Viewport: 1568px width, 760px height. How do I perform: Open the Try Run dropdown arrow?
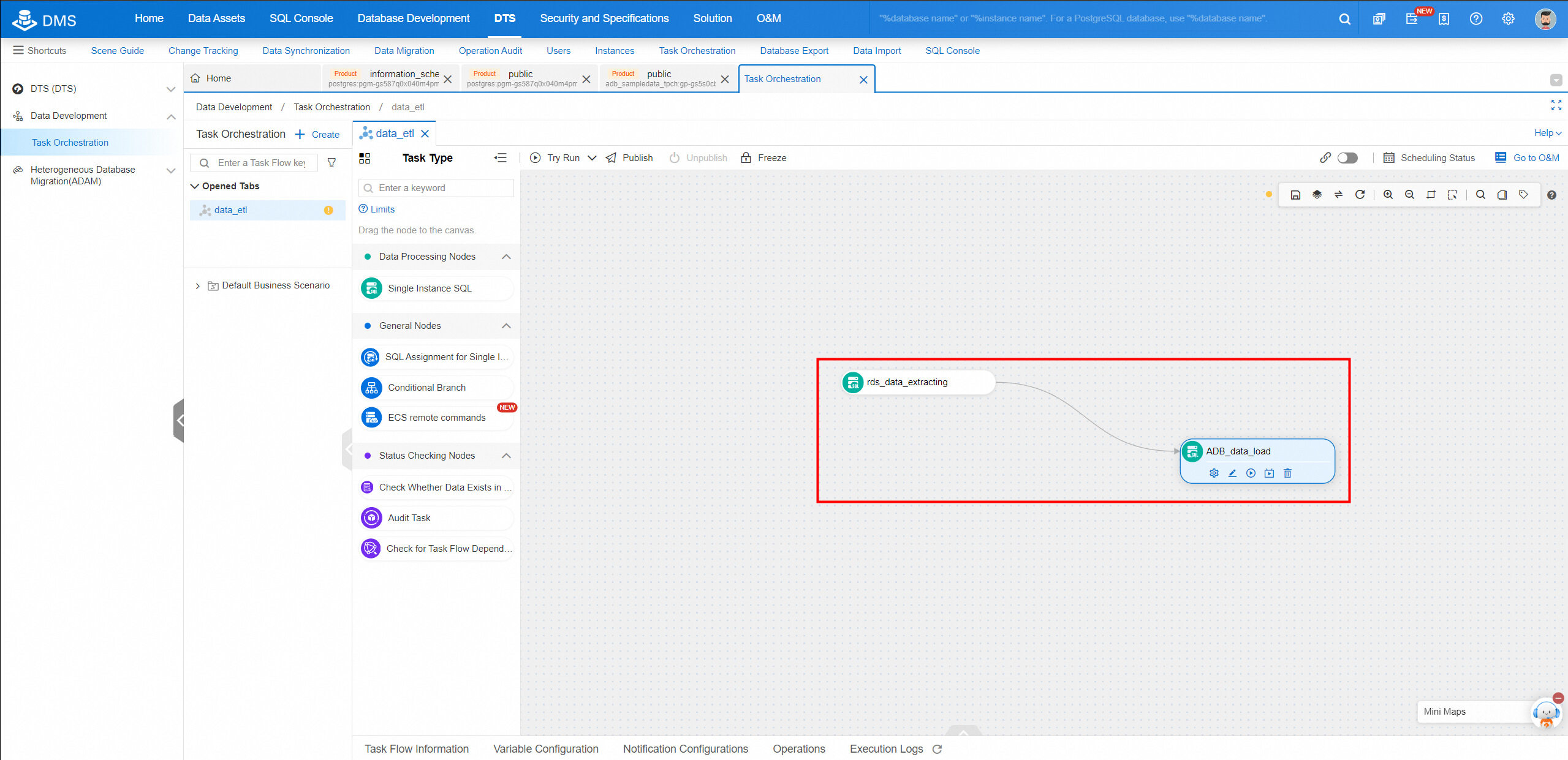pos(592,158)
